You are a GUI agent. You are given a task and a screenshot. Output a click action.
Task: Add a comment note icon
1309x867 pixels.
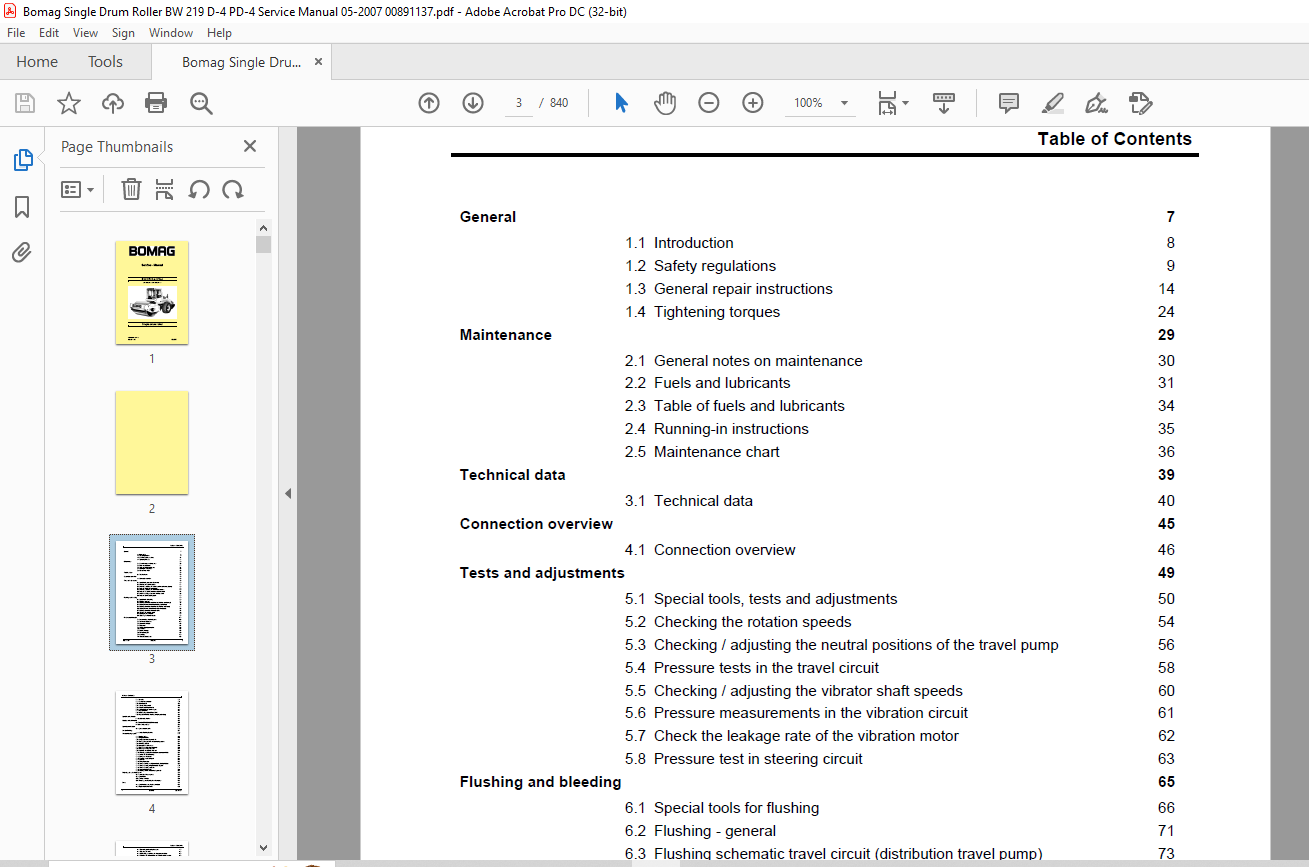(x=1009, y=103)
